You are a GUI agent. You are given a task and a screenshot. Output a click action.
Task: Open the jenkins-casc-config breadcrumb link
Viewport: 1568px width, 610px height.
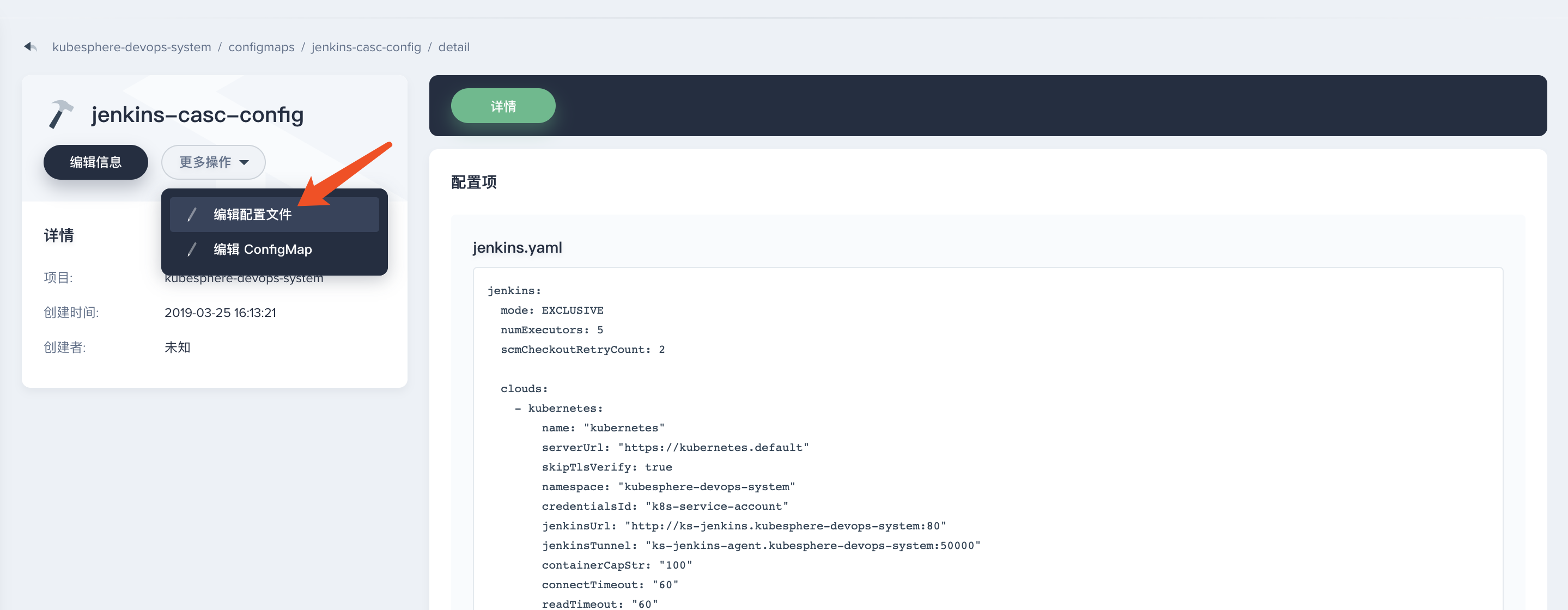pyautogui.click(x=366, y=46)
